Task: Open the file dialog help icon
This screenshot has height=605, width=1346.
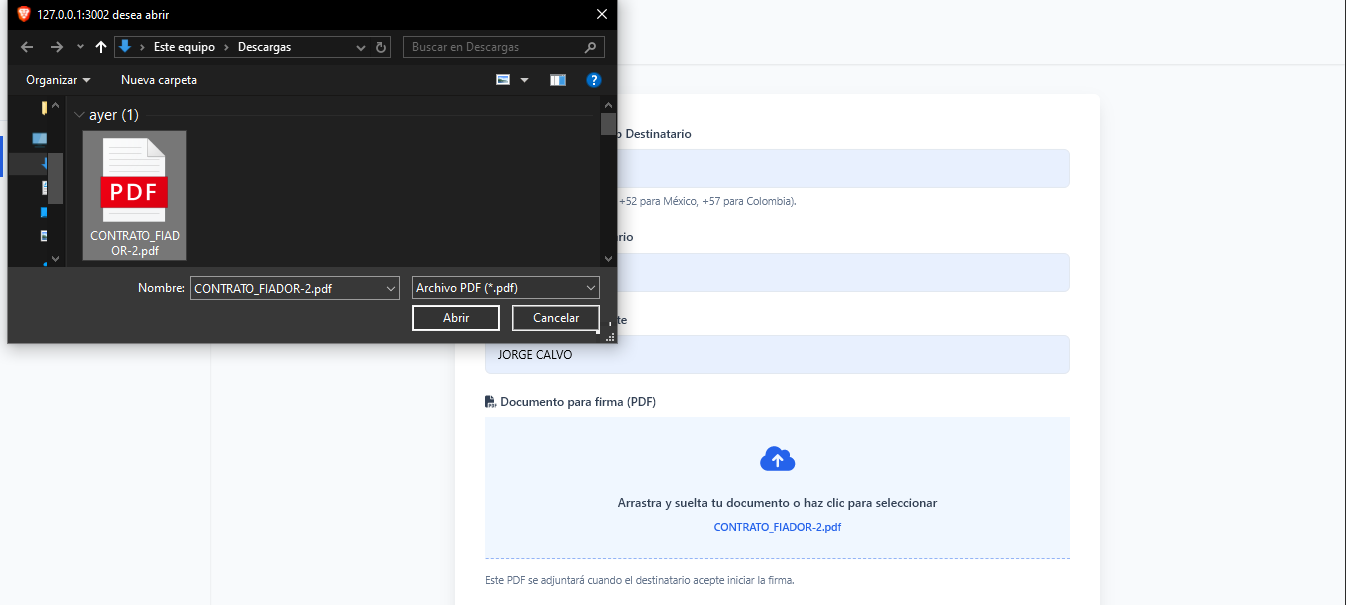Action: pos(593,80)
